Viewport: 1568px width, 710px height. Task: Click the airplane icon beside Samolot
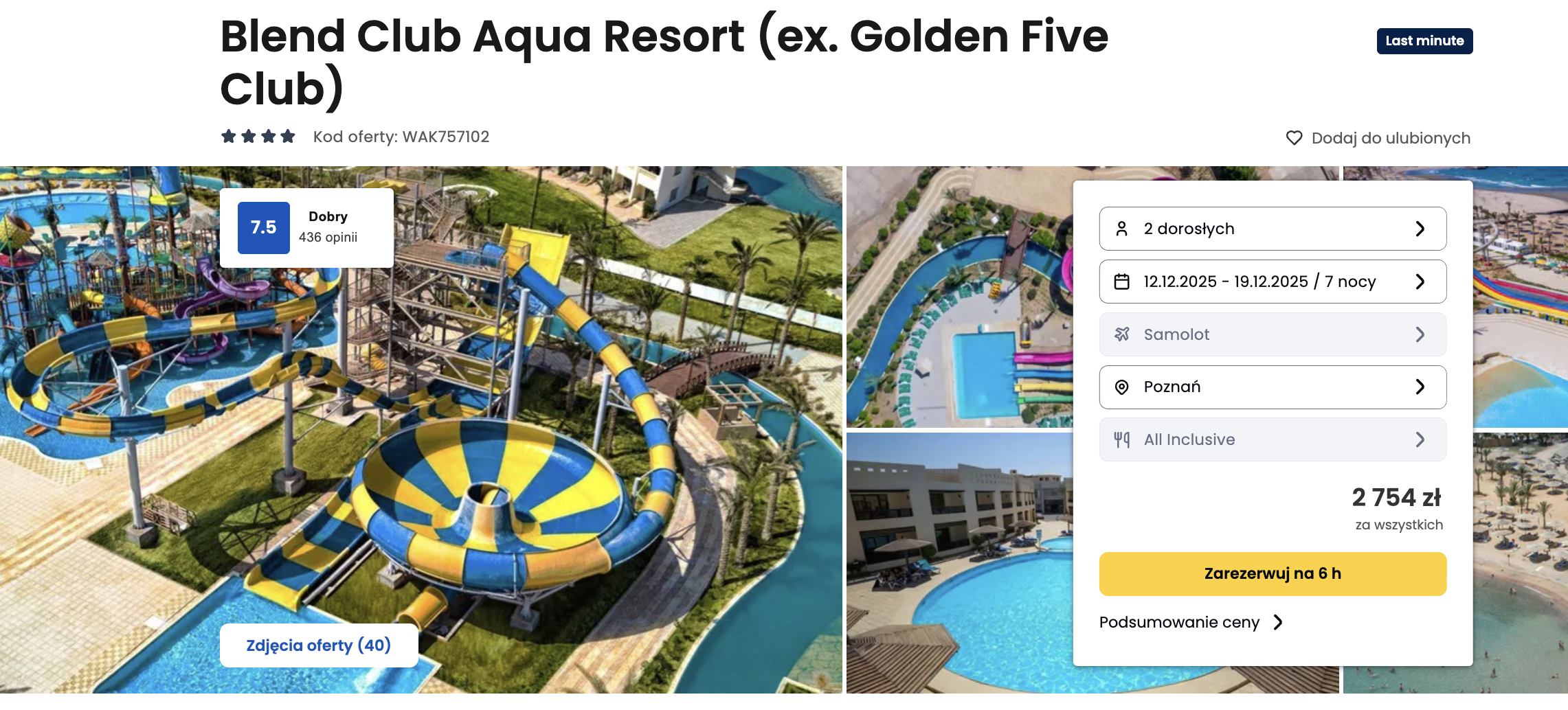(x=1121, y=334)
